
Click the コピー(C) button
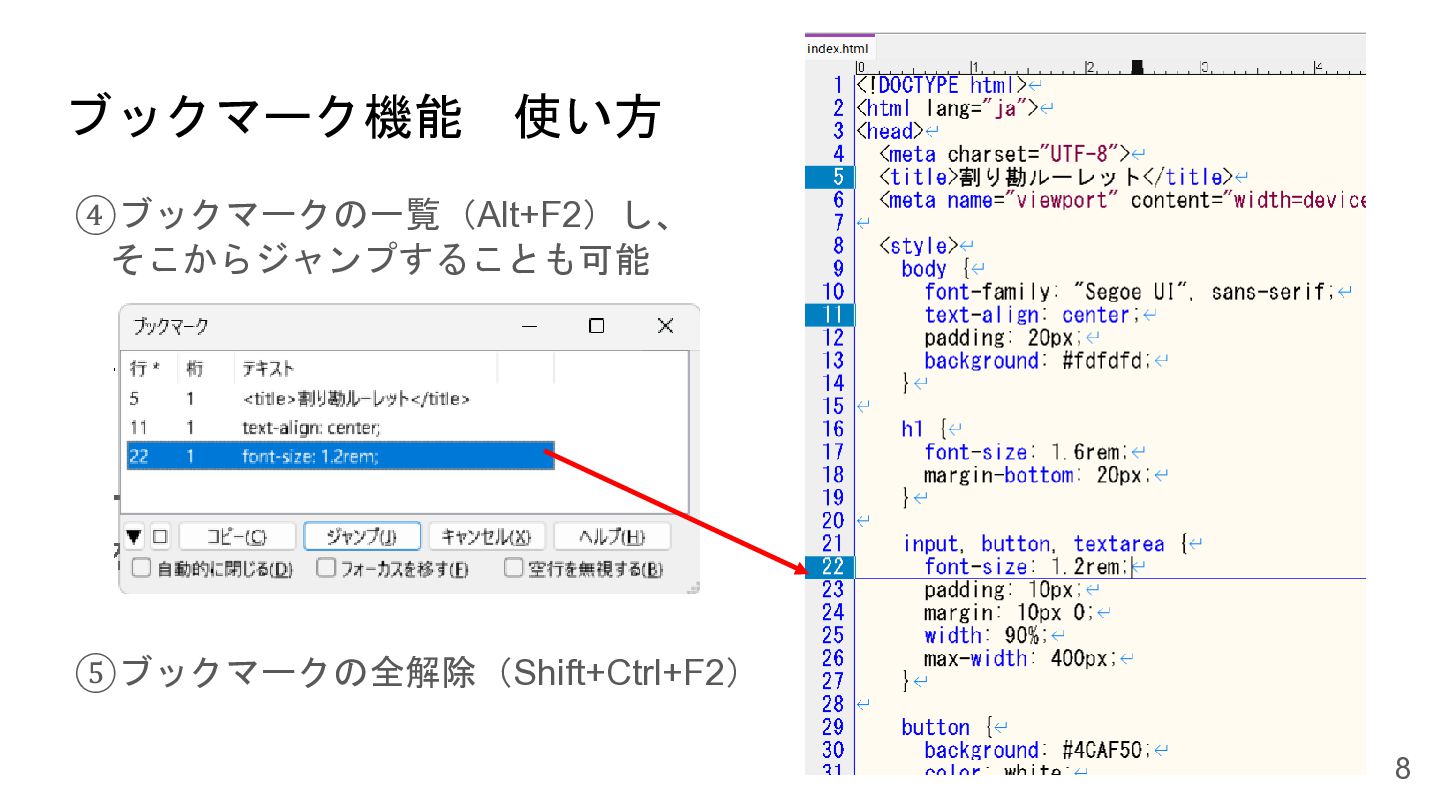coord(237,537)
